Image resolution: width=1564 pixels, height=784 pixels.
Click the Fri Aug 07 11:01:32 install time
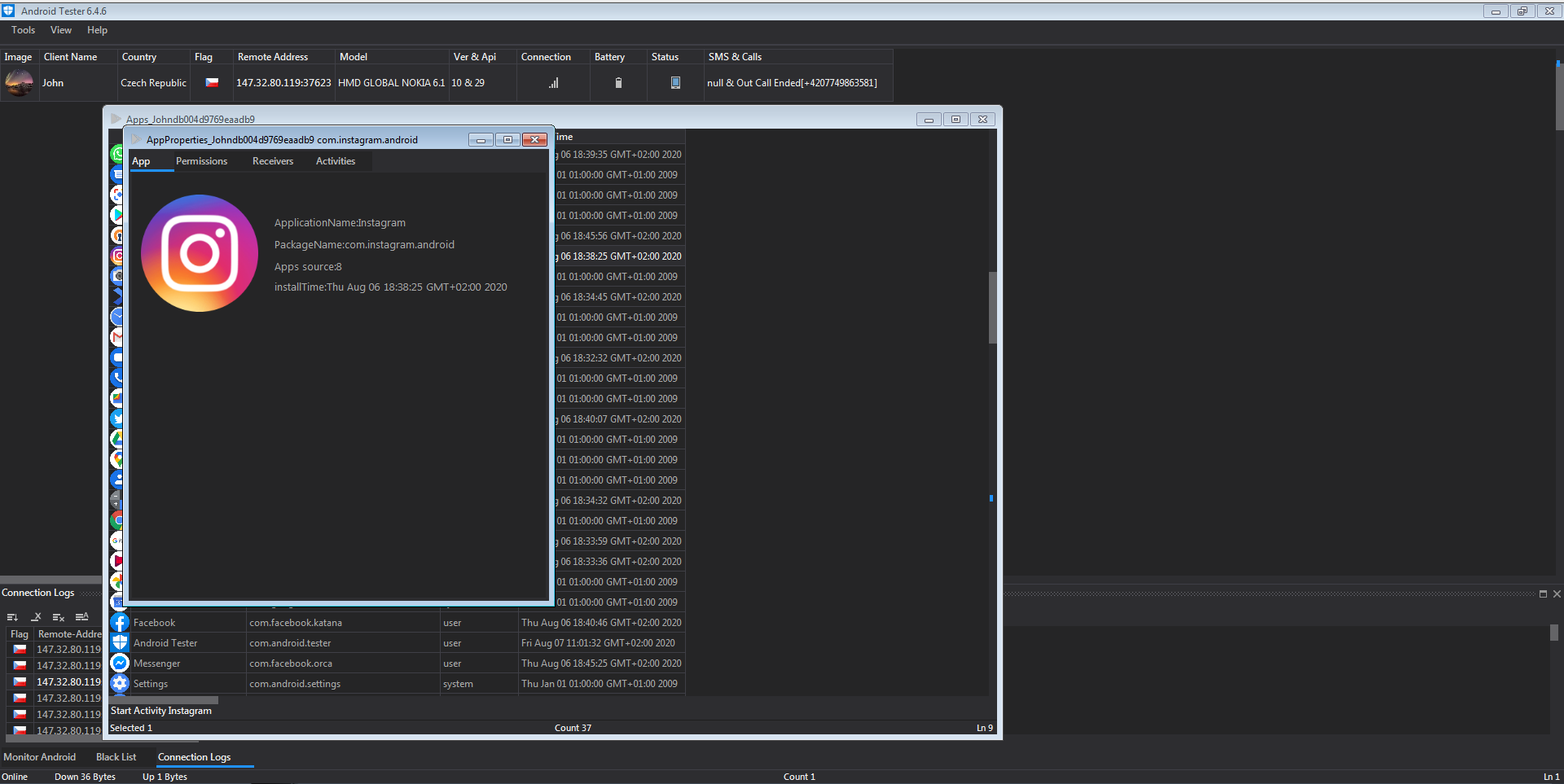[x=598, y=643]
